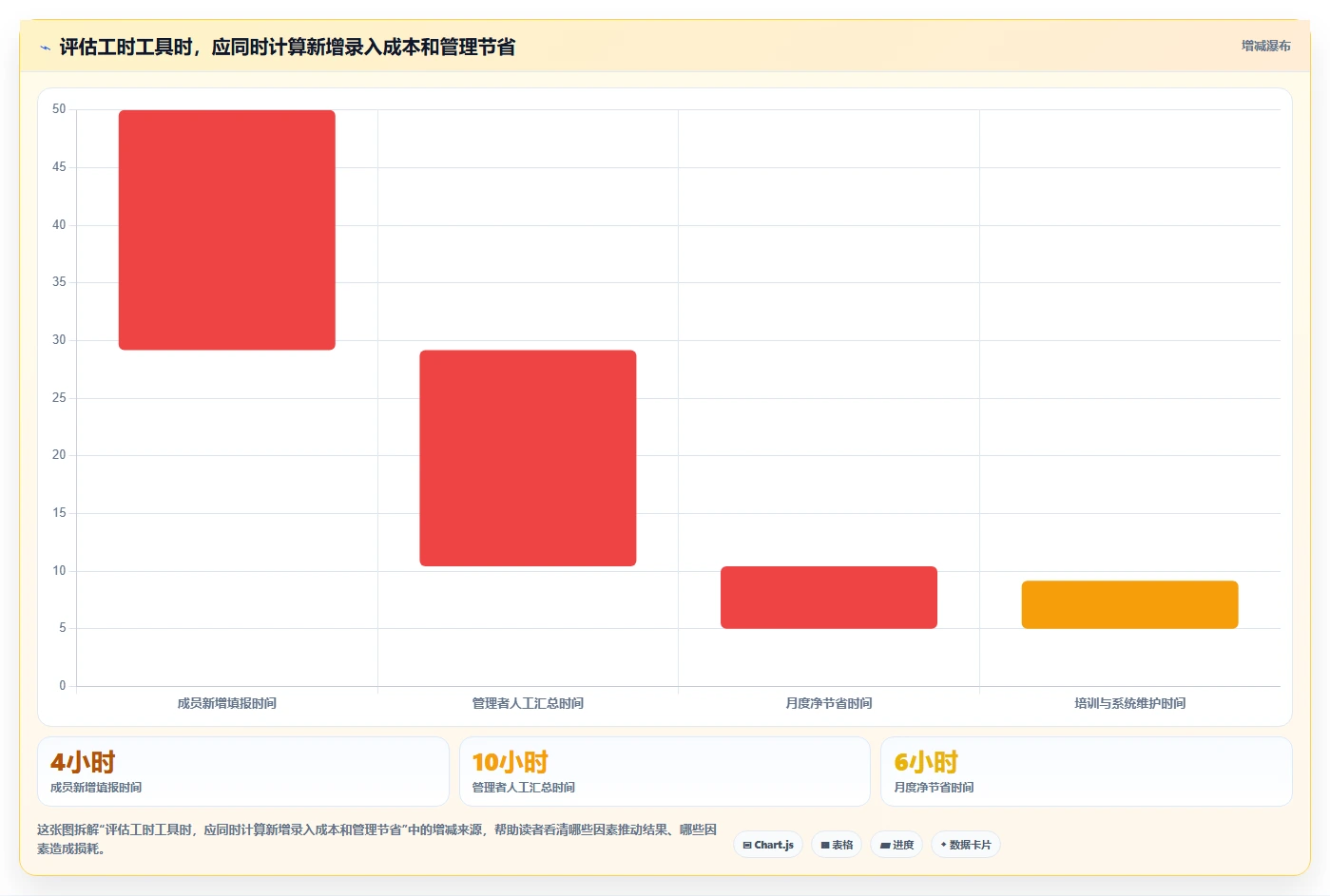Click the 表格 tag chip

(837, 845)
